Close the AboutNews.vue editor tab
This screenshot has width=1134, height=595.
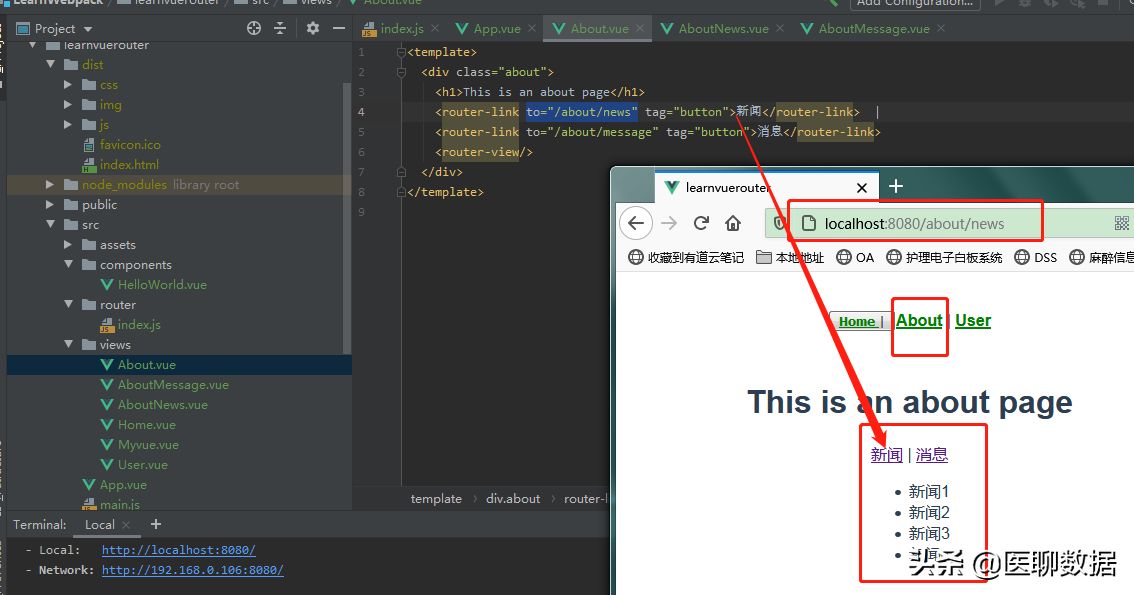pos(780,28)
